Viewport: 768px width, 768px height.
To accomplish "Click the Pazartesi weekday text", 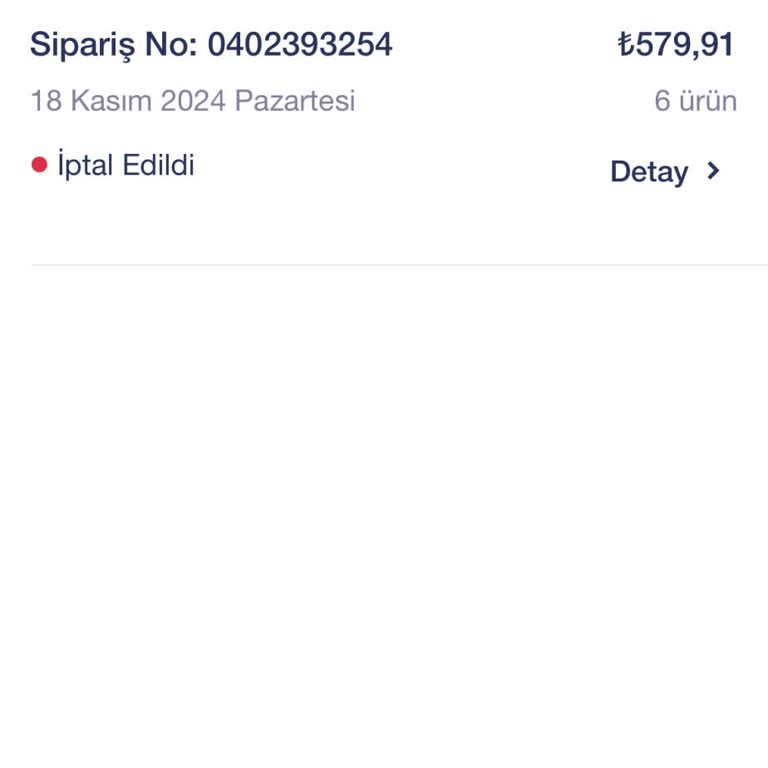I will pos(295,101).
